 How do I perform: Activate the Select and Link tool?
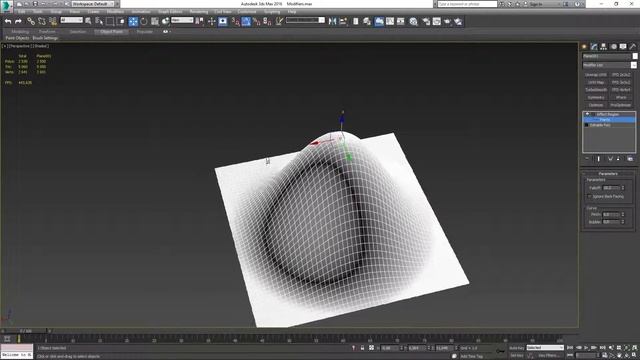pos(31,21)
